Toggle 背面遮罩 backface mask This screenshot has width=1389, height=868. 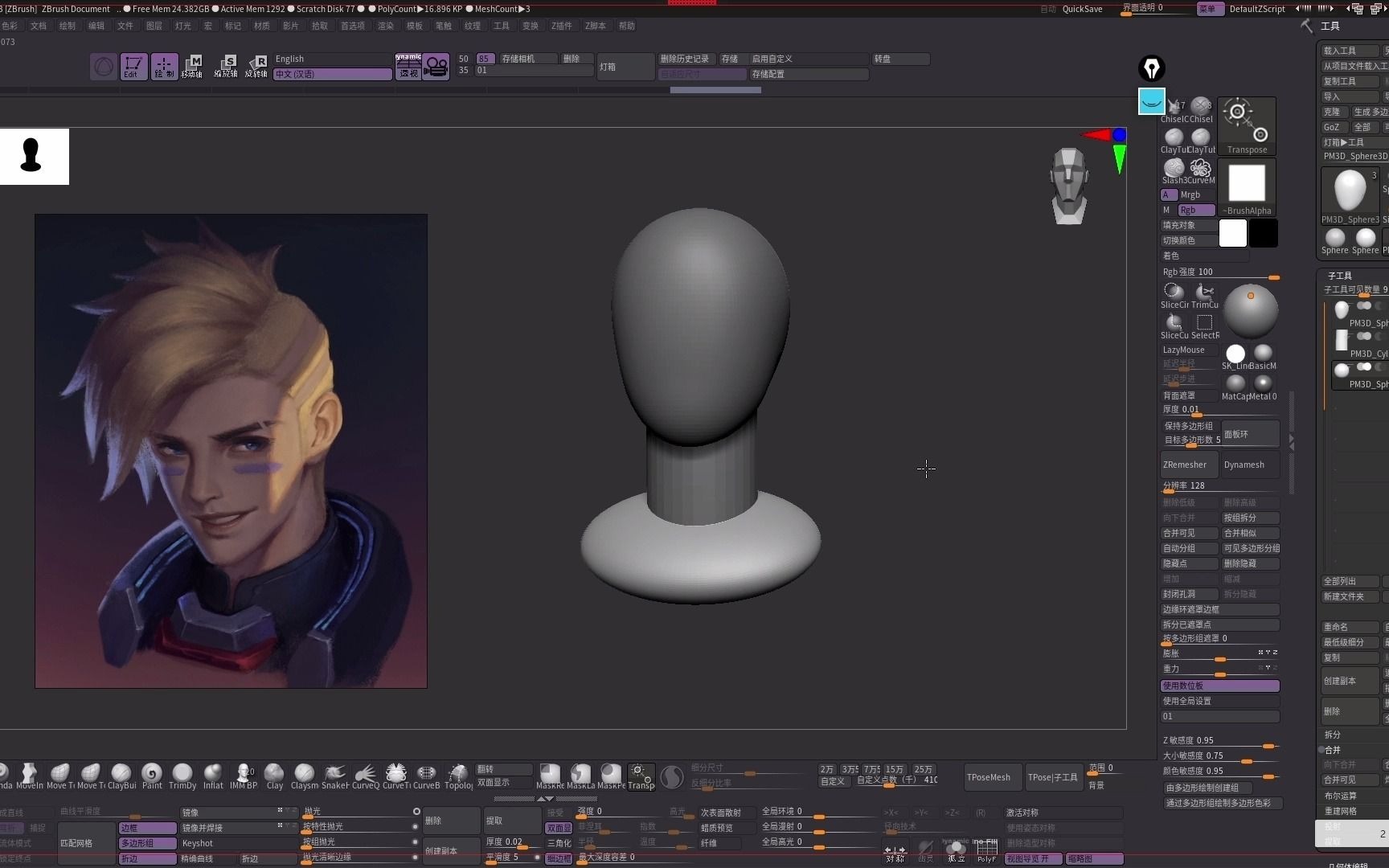(1189, 395)
